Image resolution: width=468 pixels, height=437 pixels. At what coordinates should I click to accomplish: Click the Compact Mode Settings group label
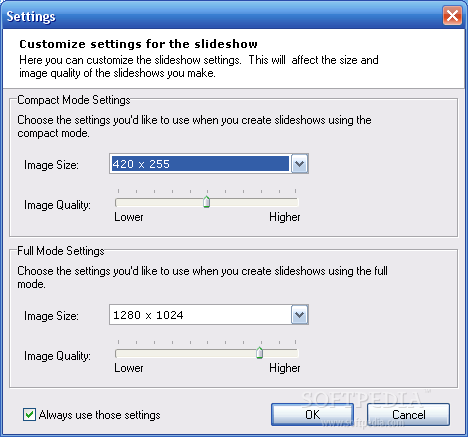(x=74, y=100)
